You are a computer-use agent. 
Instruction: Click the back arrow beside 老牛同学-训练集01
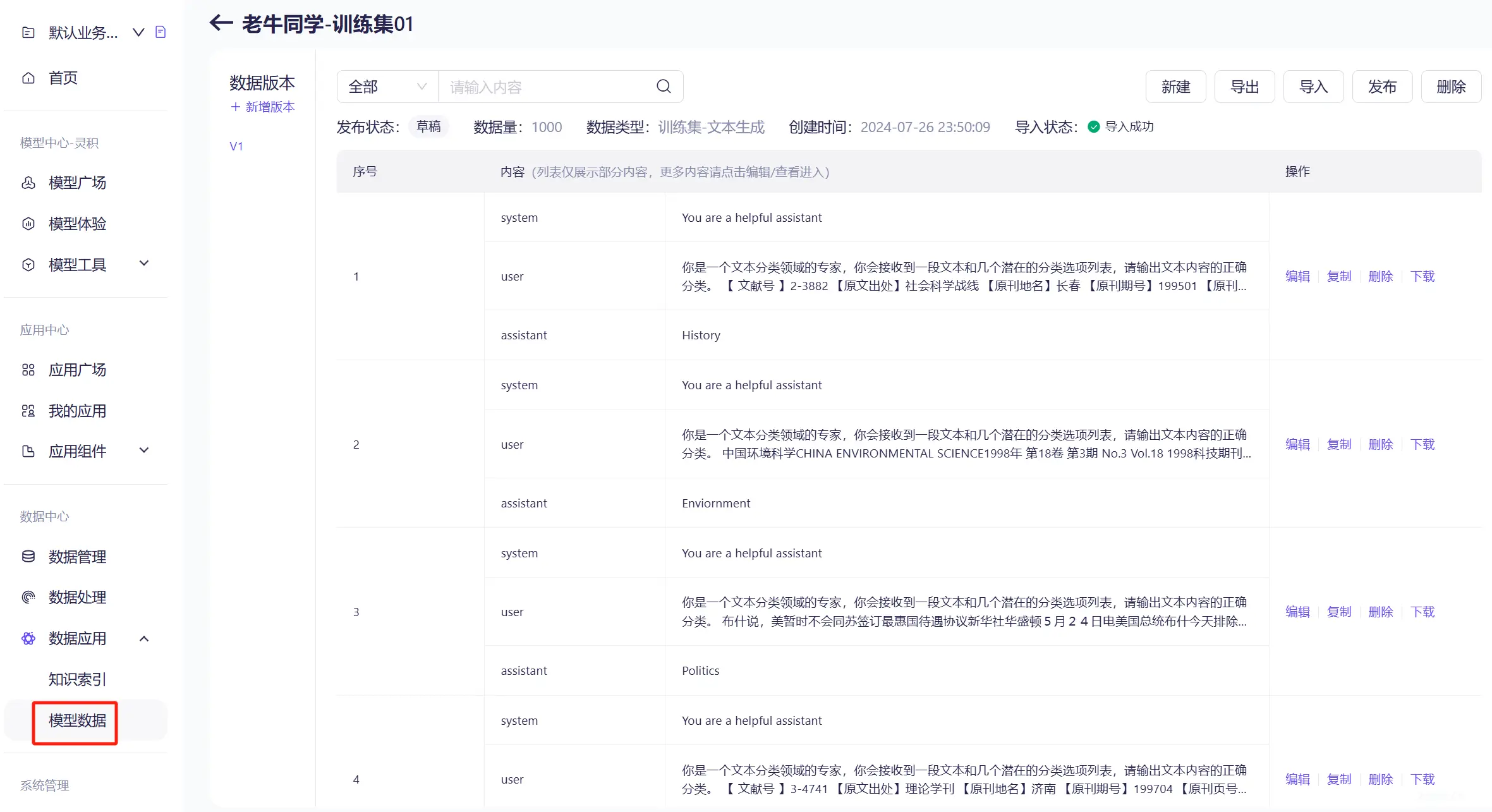pos(221,23)
